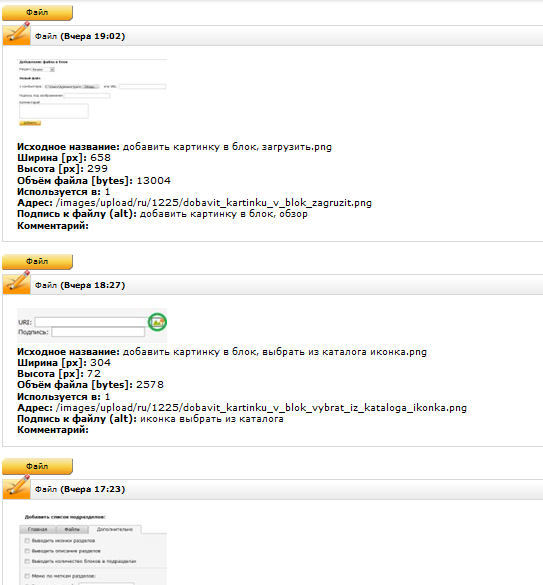This screenshot has width=543, height=585.
Task: Open the Файл (Вчера 19:02) header bar
Action: point(273,36)
